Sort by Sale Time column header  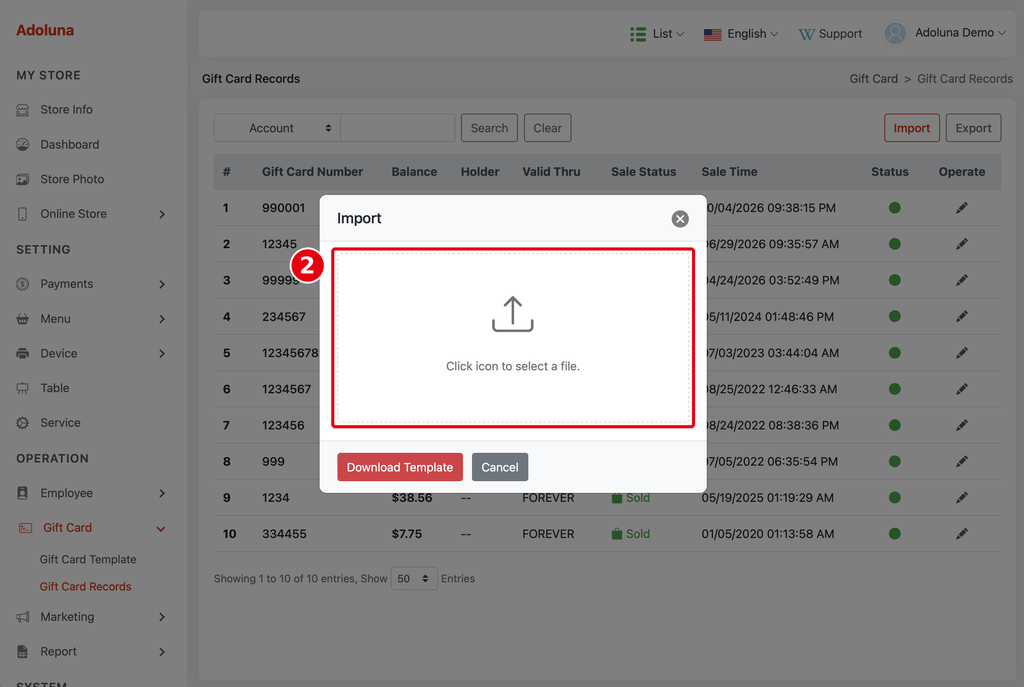pos(729,172)
